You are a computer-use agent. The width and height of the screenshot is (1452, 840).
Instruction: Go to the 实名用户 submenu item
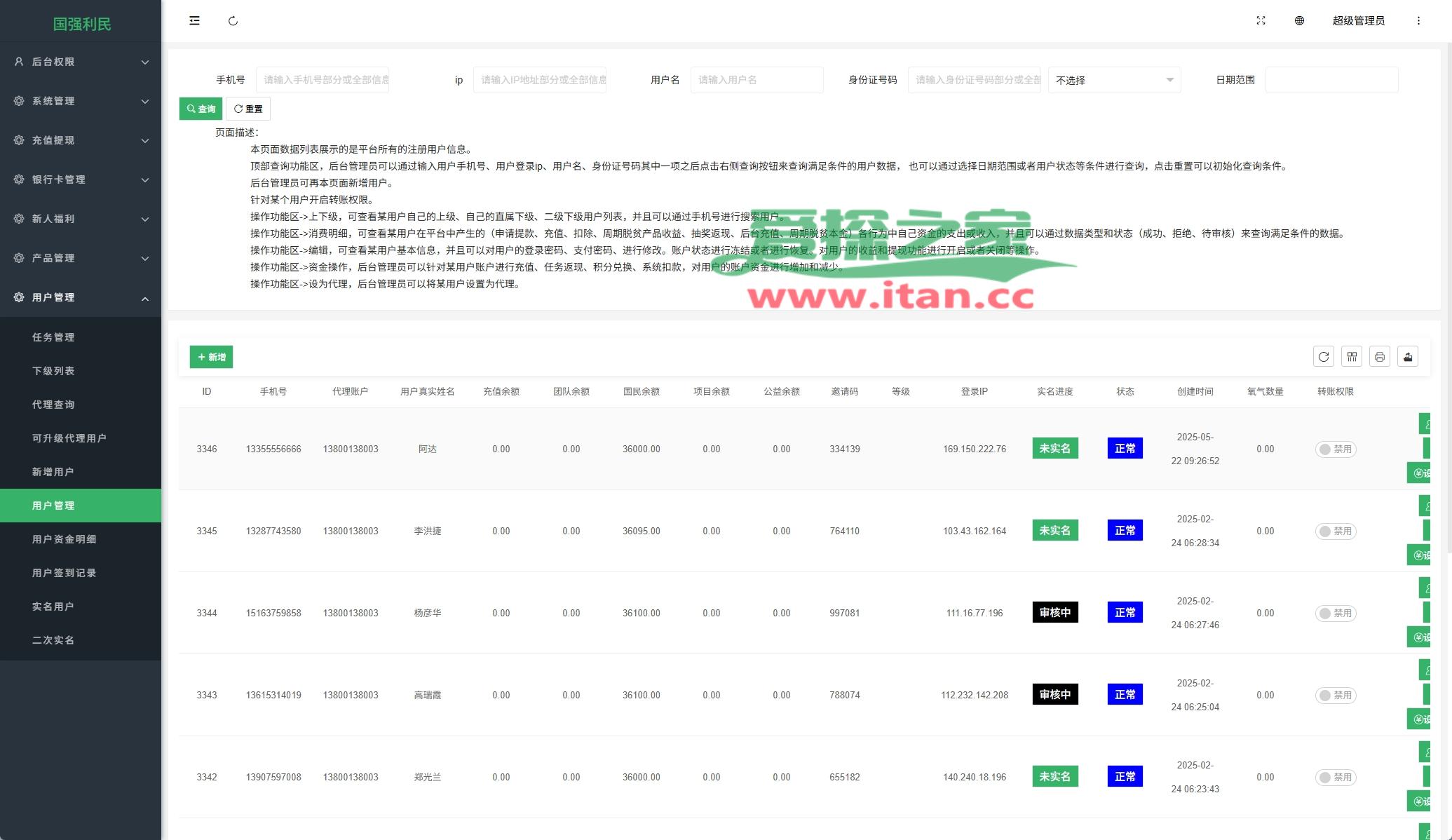coord(53,607)
